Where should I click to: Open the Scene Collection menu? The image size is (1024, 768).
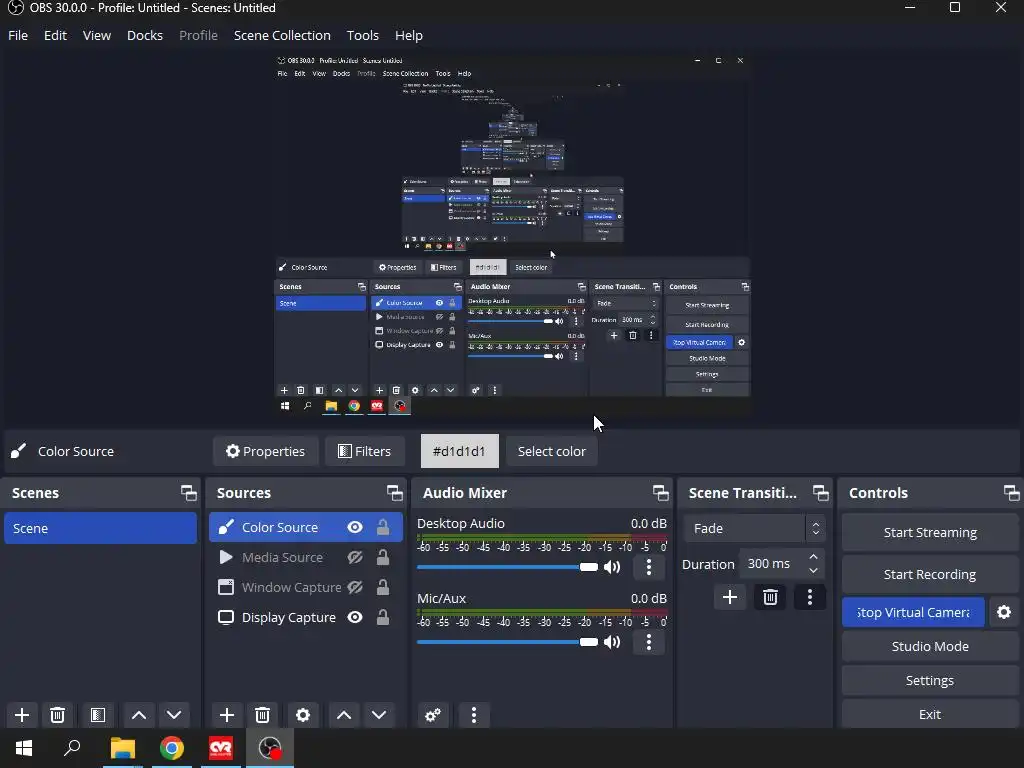point(282,35)
